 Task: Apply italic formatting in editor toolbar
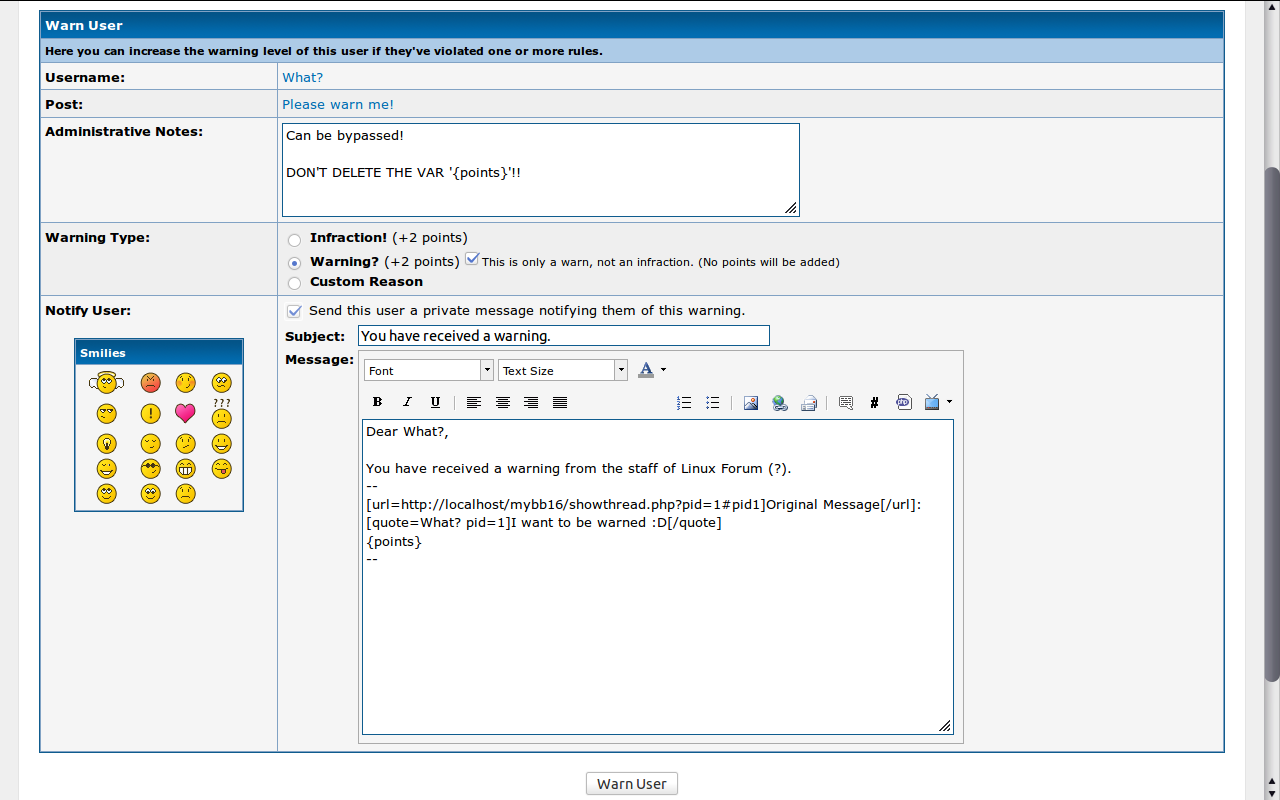click(406, 402)
